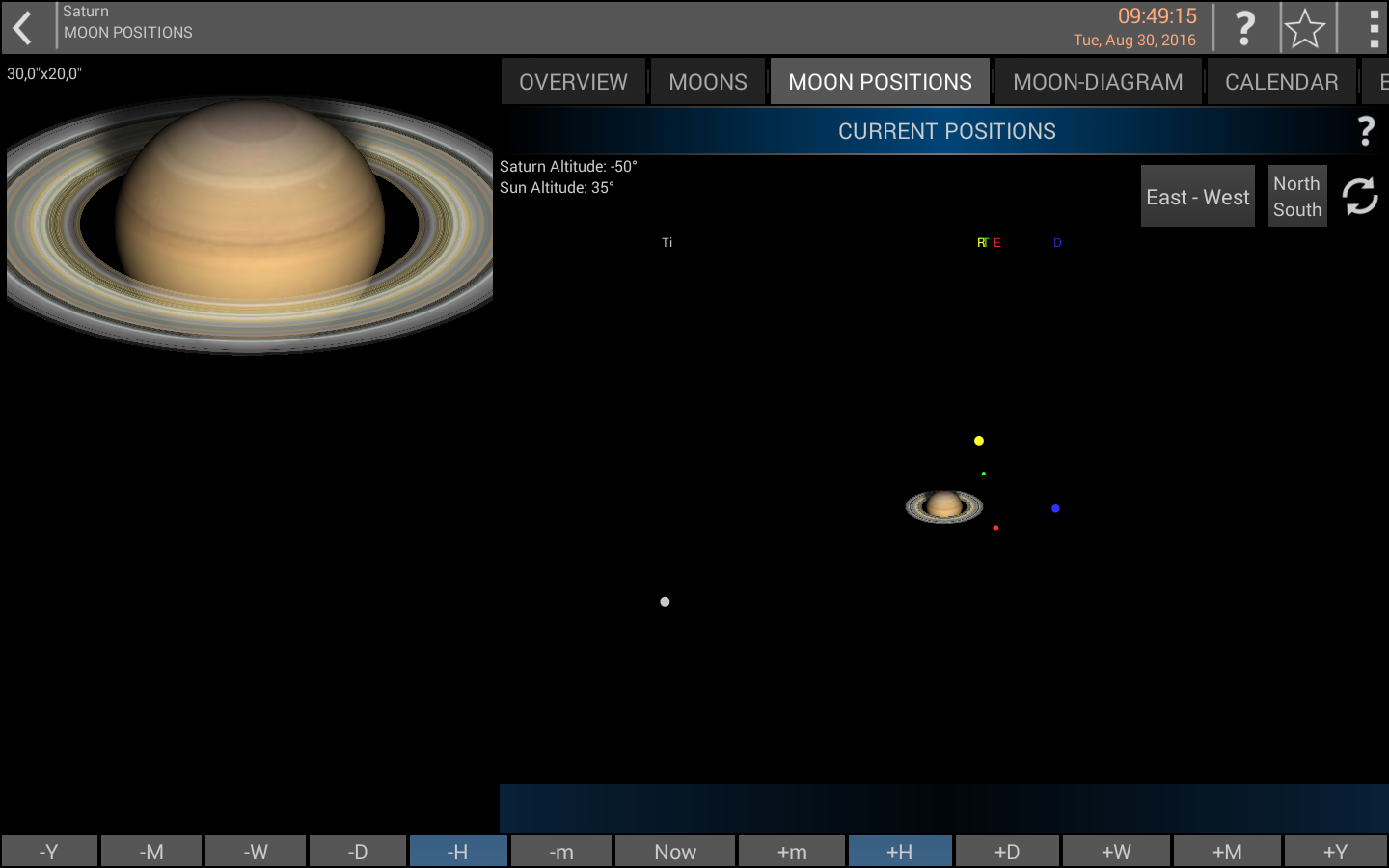Screen dimensions: 1389x868
Task: Open the Calendar tab
Action: pos(1281,82)
